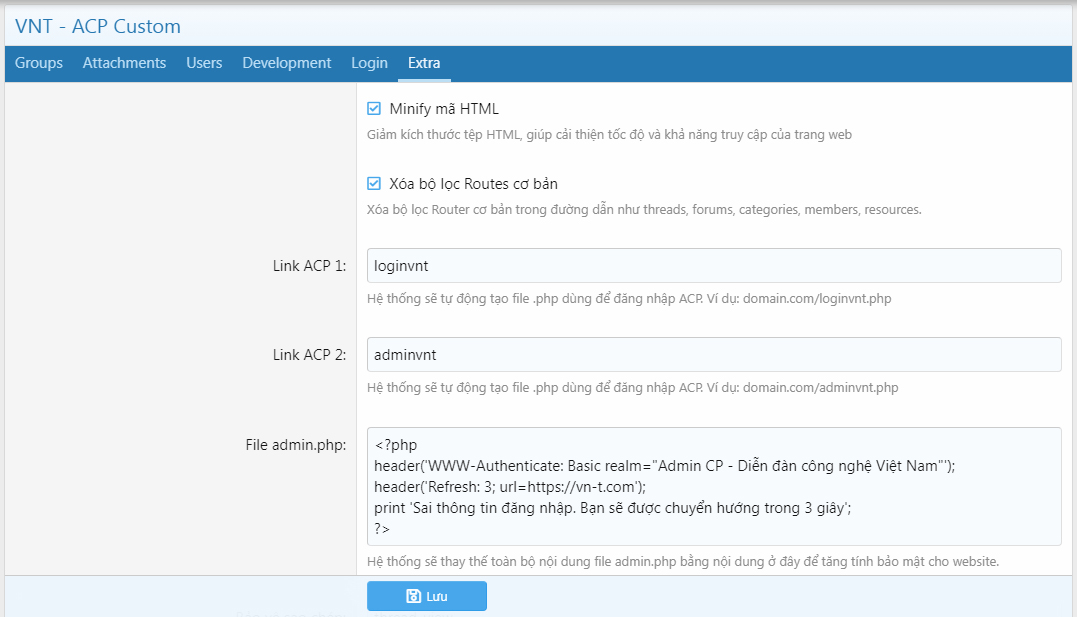Viewport: 1077px width, 617px height.
Task: Toggle the Minify mã HTML checkbox
Action: click(x=374, y=109)
